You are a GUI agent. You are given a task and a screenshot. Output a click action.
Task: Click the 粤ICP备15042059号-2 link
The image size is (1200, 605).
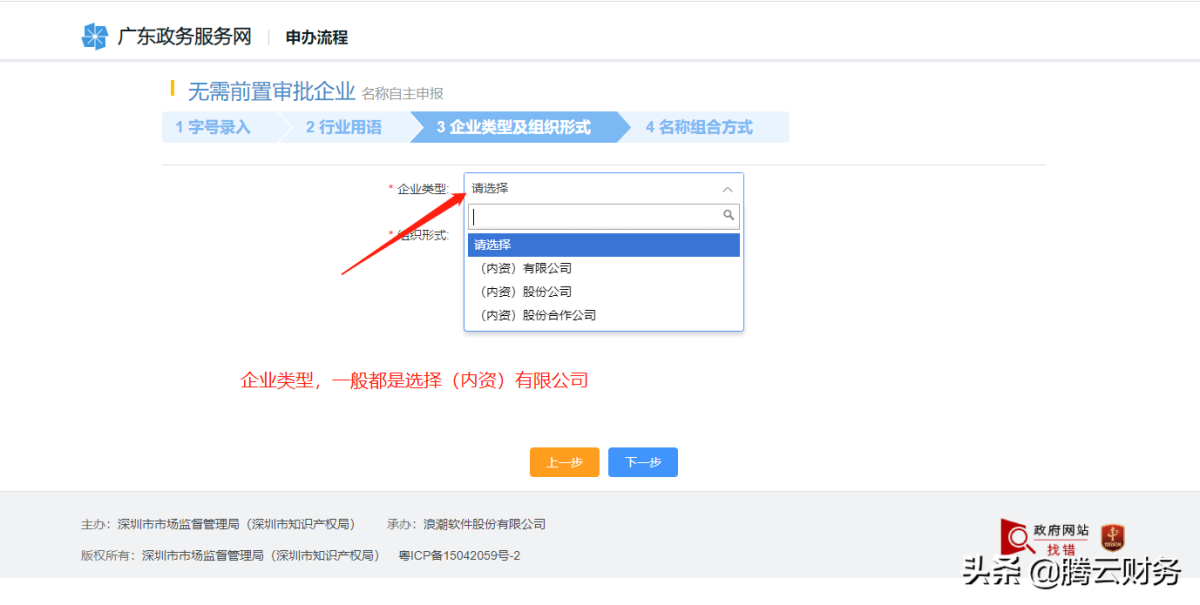pyautogui.click(x=459, y=555)
